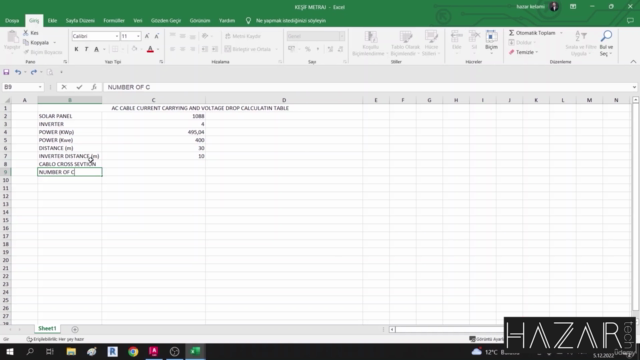
Task: Undo the last action
Action: click(x=18, y=72)
